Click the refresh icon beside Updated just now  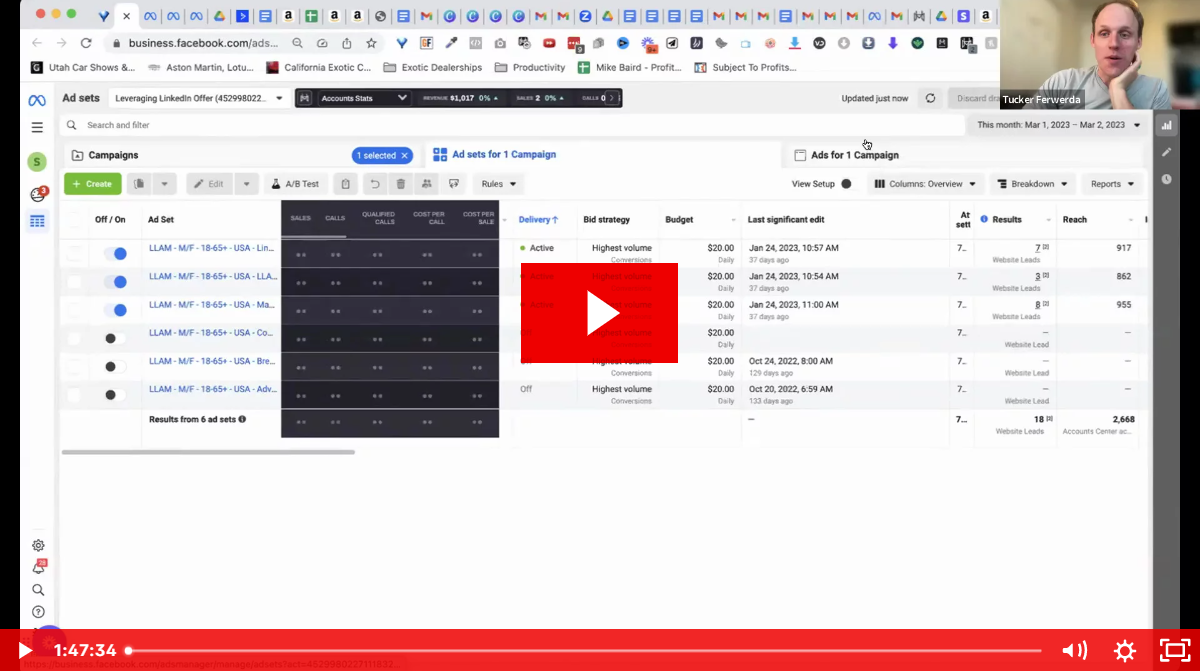click(930, 98)
